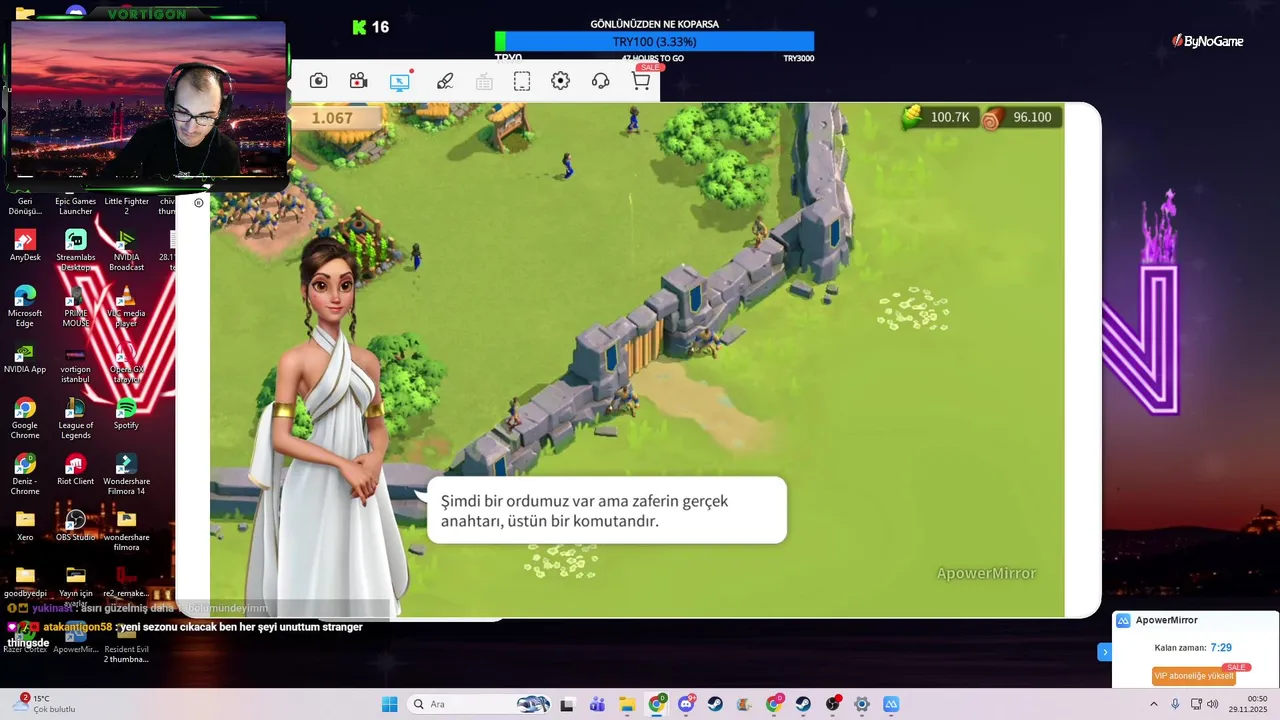Image resolution: width=1280 pixels, height=720 pixels.
Task: Open VLC media player shortcut
Action: [x=126, y=306]
